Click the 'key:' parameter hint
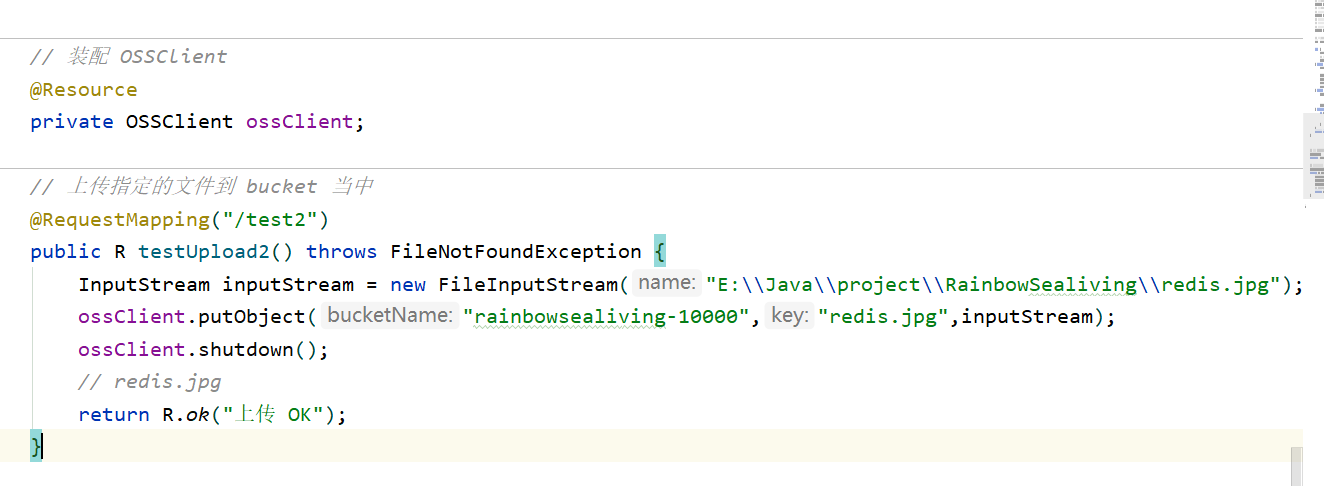The width and height of the screenshot is (1324, 486). 789,316
